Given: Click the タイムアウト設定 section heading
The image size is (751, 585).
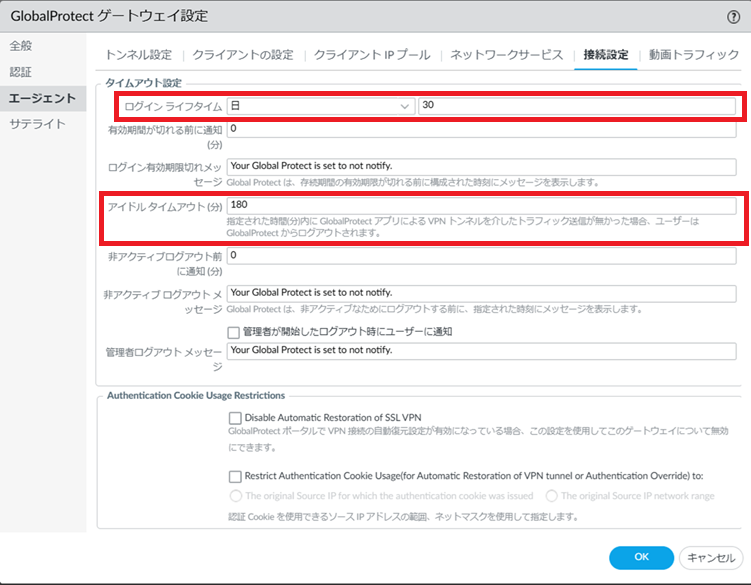Looking at the screenshot, I should point(144,83).
